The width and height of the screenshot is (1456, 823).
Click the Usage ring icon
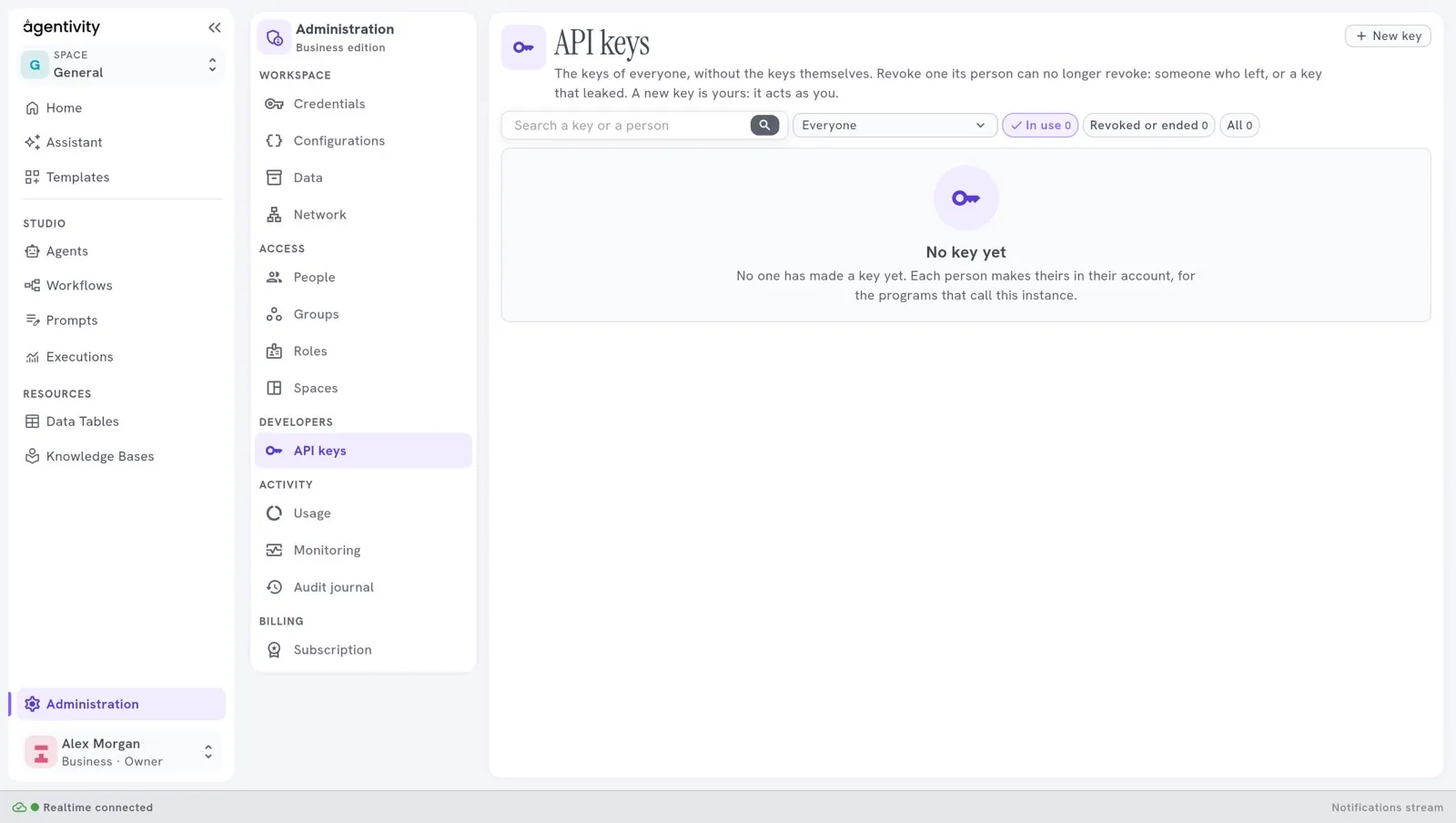click(274, 513)
